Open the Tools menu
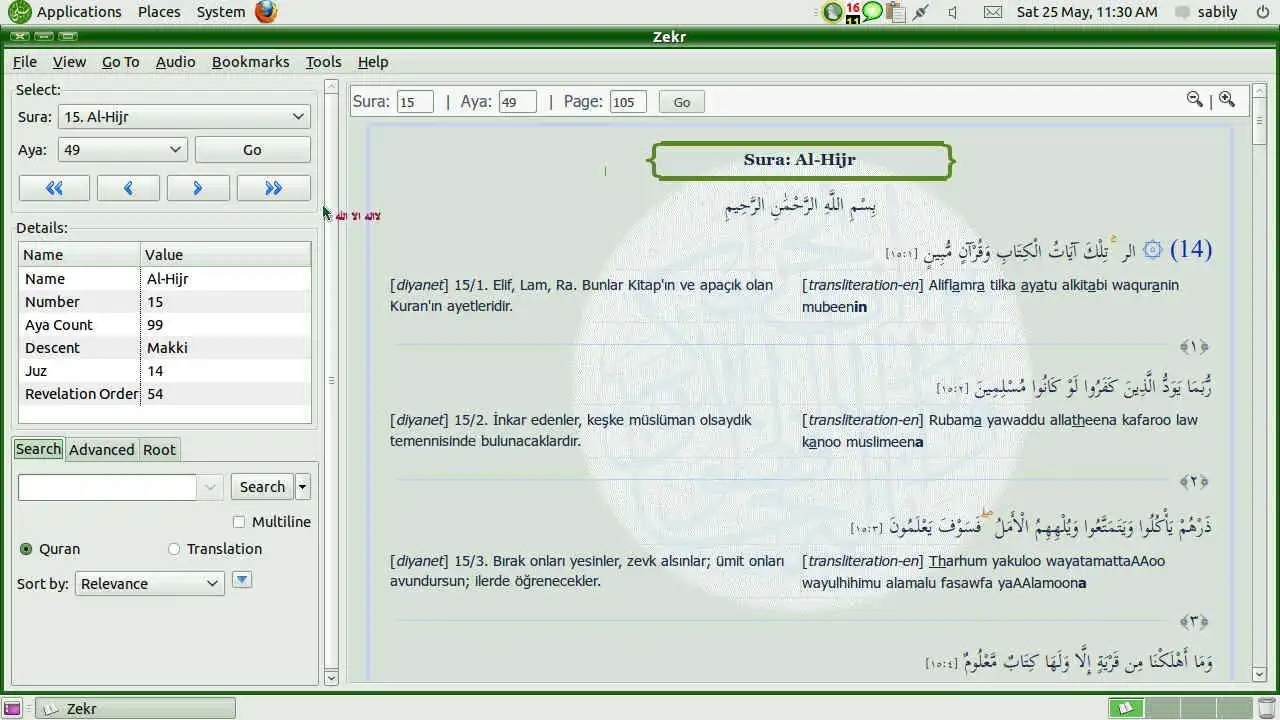This screenshot has width=1280, height=720. coord(324,62)
